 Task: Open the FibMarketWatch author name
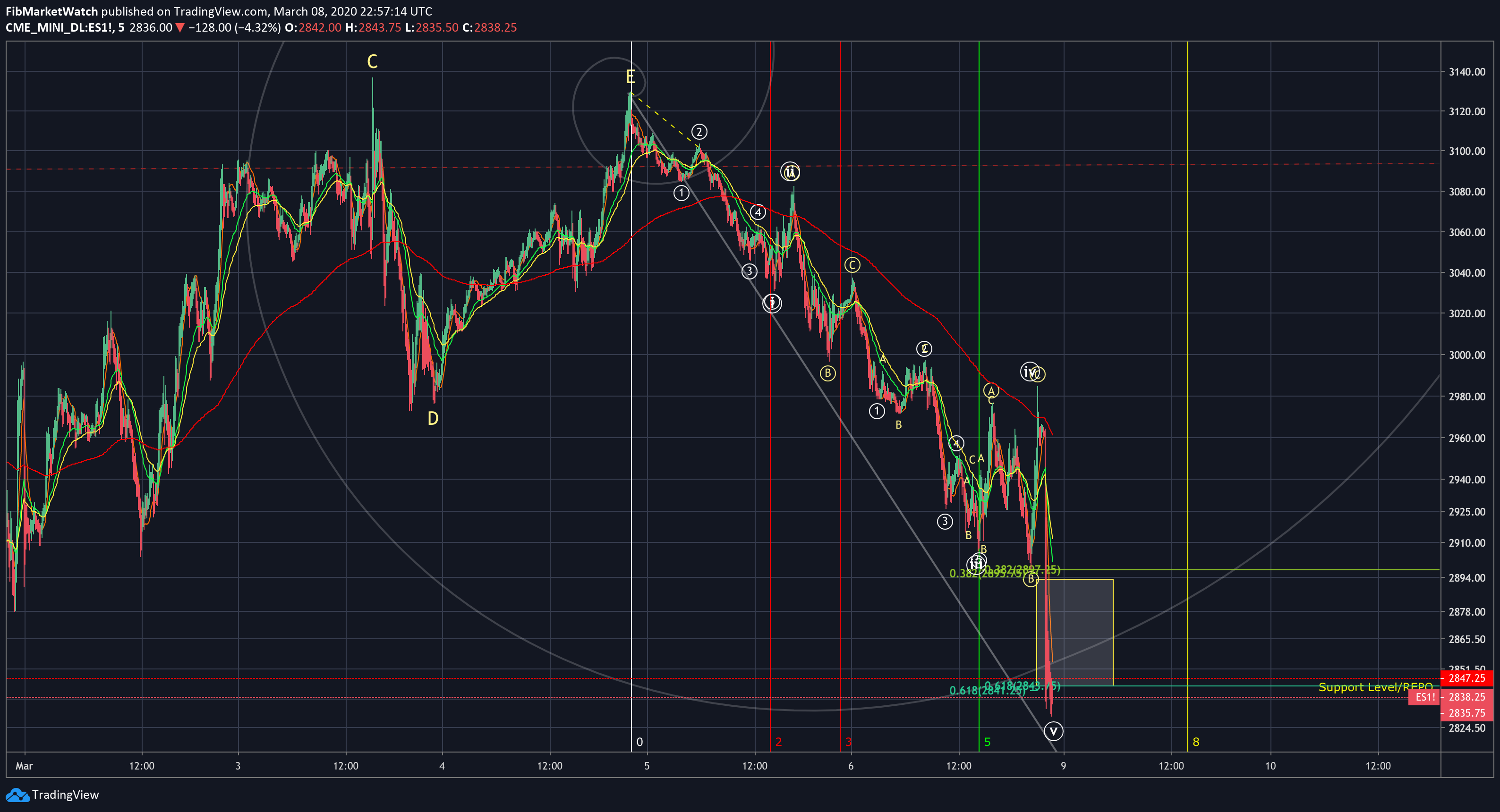pyautogui.click(x=52, y=11)
